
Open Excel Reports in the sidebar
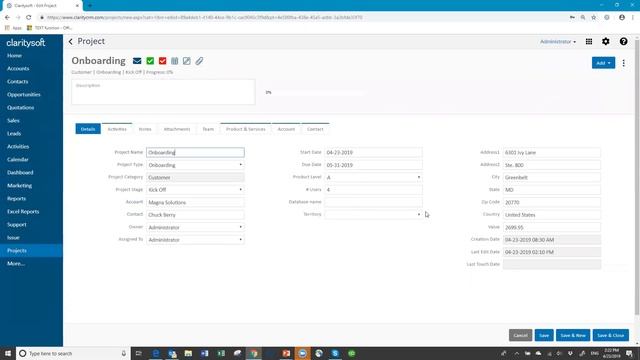(23, 211)
